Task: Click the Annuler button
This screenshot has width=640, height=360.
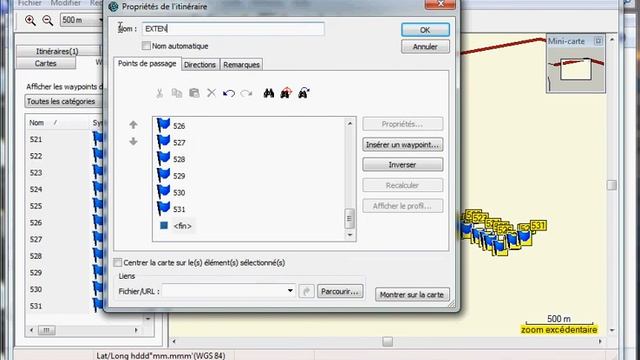Action: pyautogui.click(x=425, y=47)
